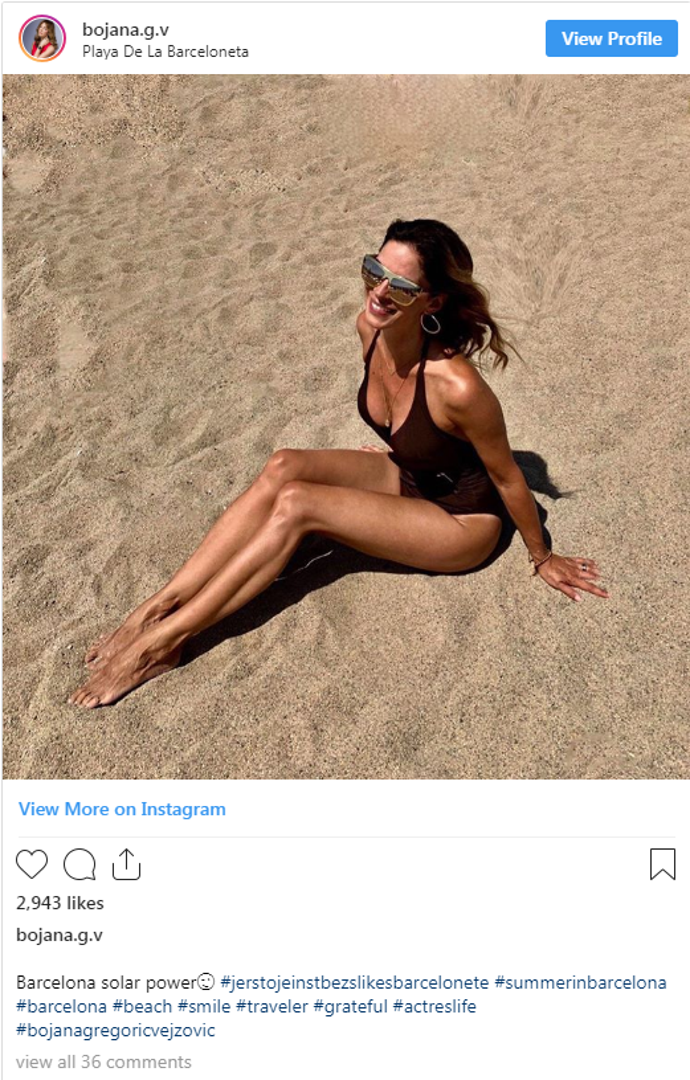Viewport: 690px width, 1080px height.
Task: Open the #traveler hashtag
Action: pyautogui.click(x=271, y=1006)
